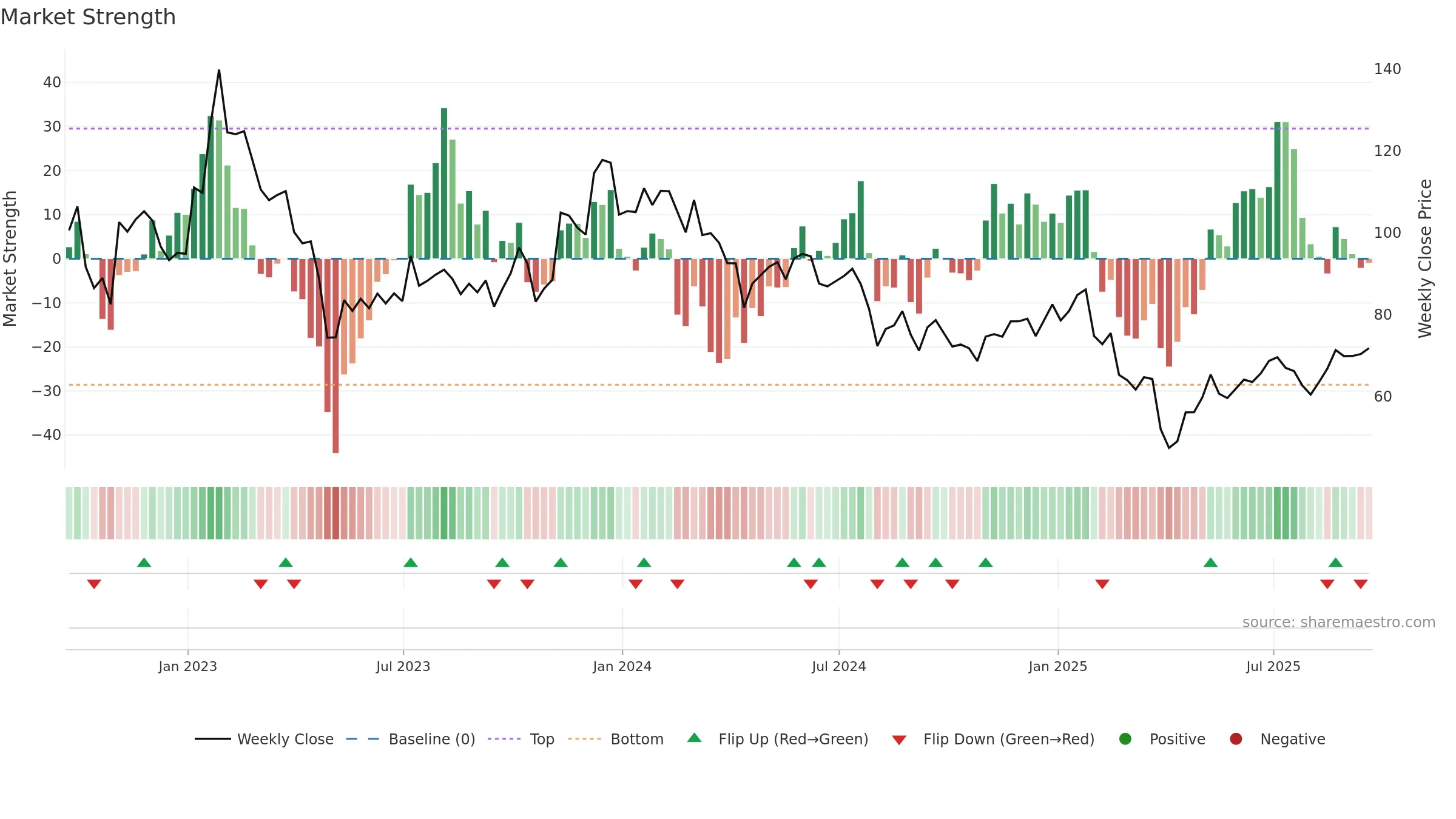Click the orange dotted Bottom threshold line
The width and height of the screenshot is (1456, 819).
719,385
